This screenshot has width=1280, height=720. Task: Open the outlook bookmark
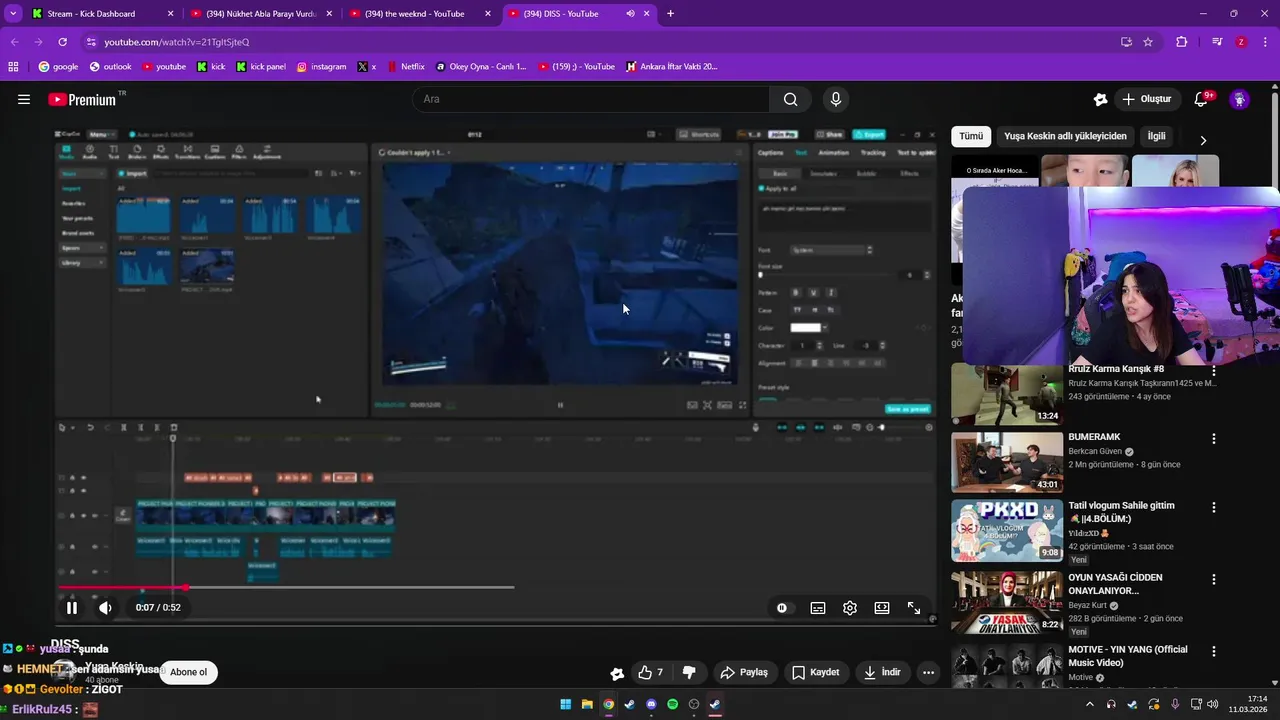point(110,67)
